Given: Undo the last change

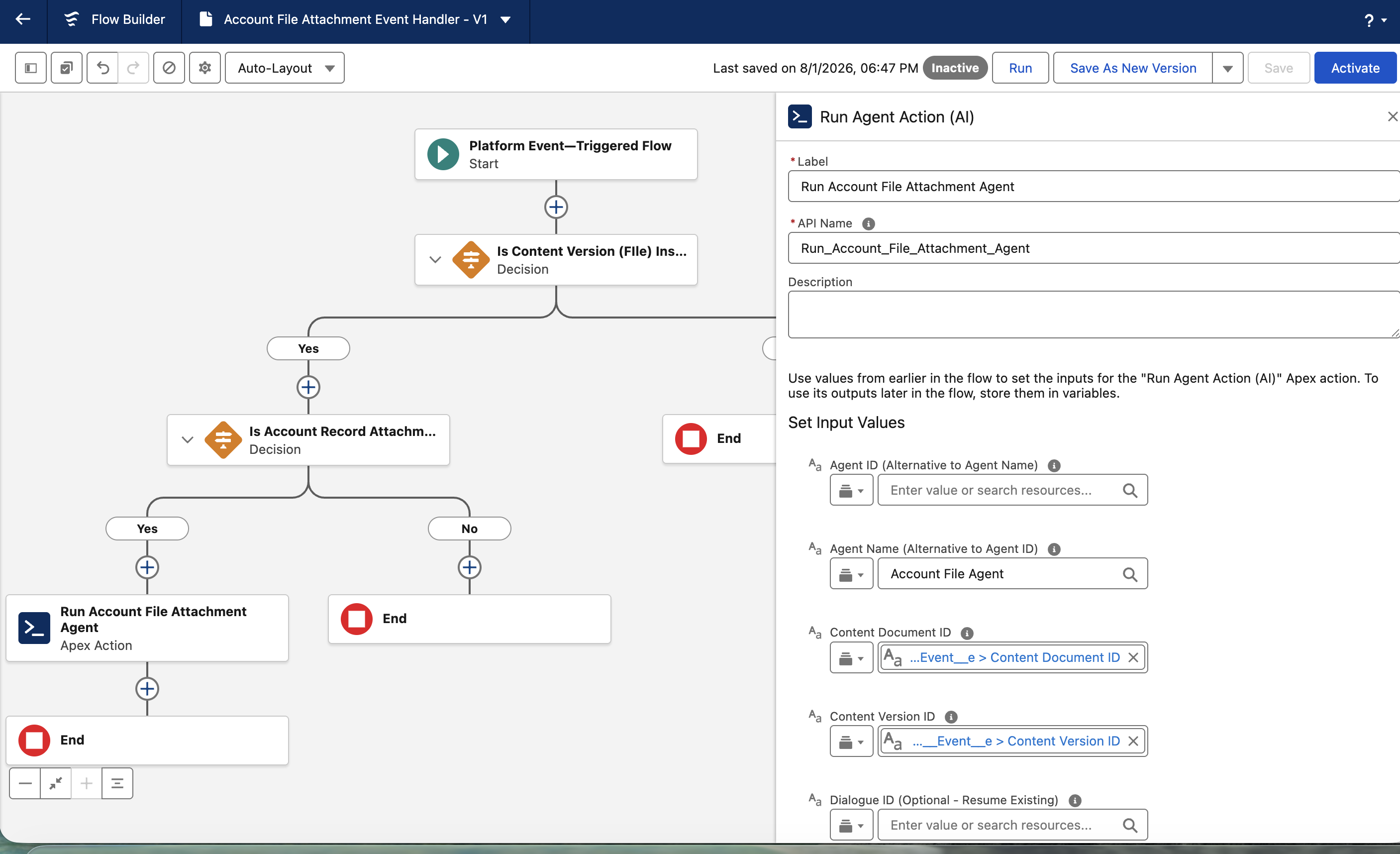Looking at the screenshot, I should [103, 68].
